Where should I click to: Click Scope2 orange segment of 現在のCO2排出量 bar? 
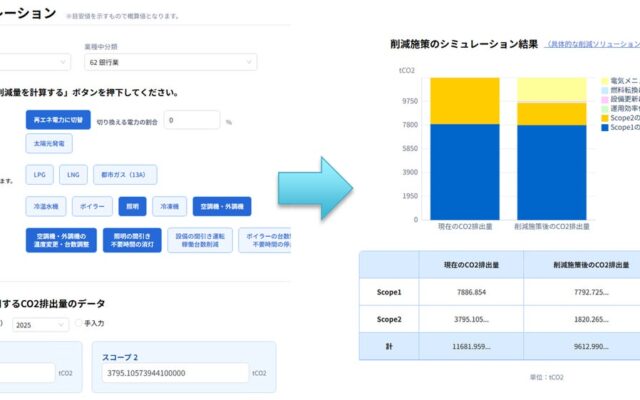click(465, 101)
